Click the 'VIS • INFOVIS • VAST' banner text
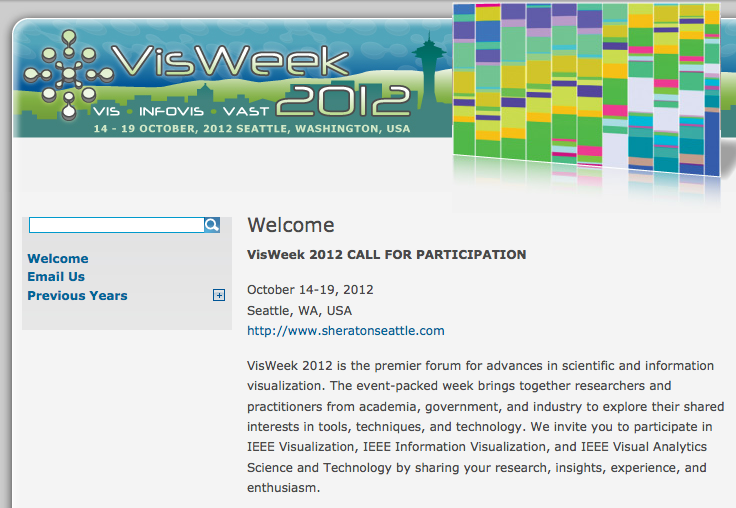 [x=181, y=111]
